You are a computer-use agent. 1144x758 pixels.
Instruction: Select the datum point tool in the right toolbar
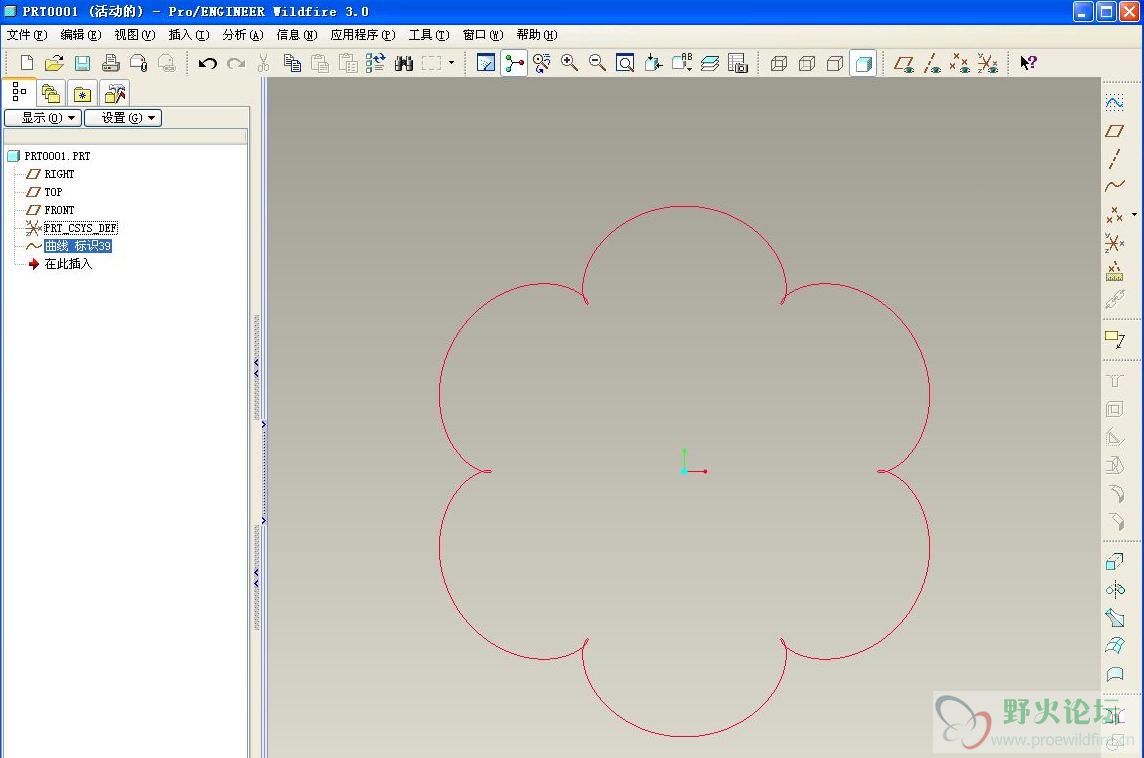click(1114, 214)
